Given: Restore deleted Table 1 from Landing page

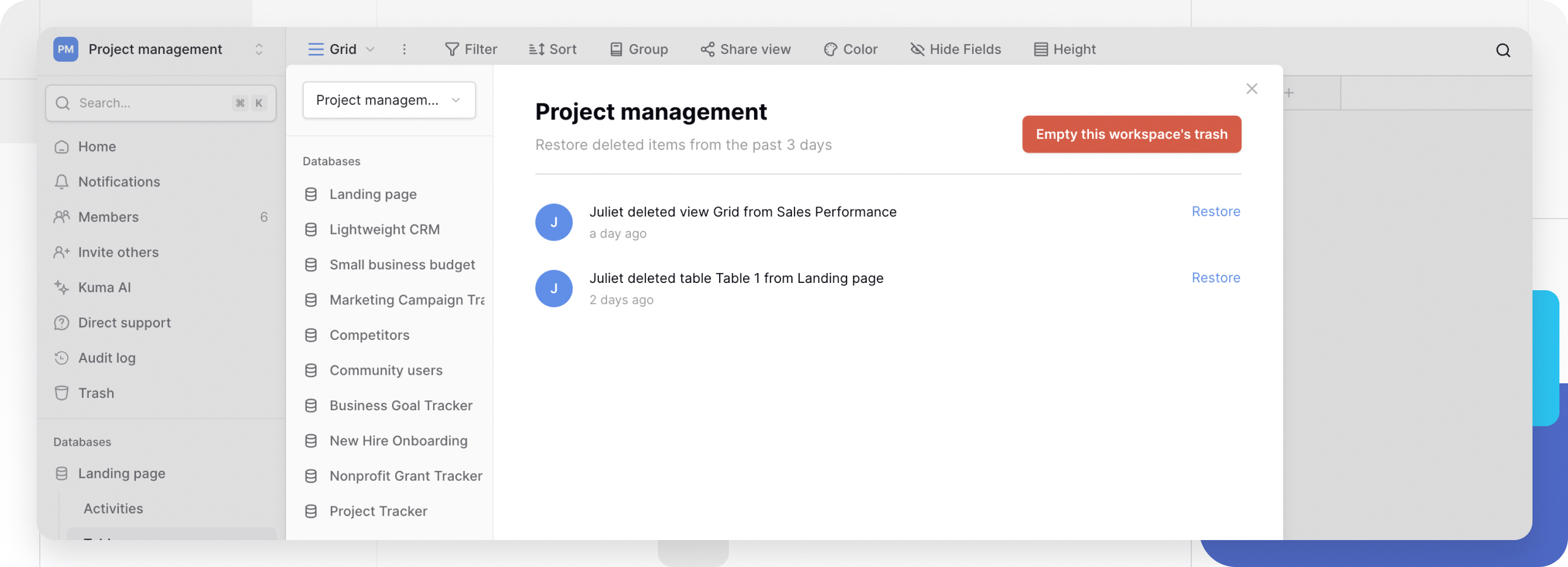Looking at the screenshot, I should pos(1215,277).
